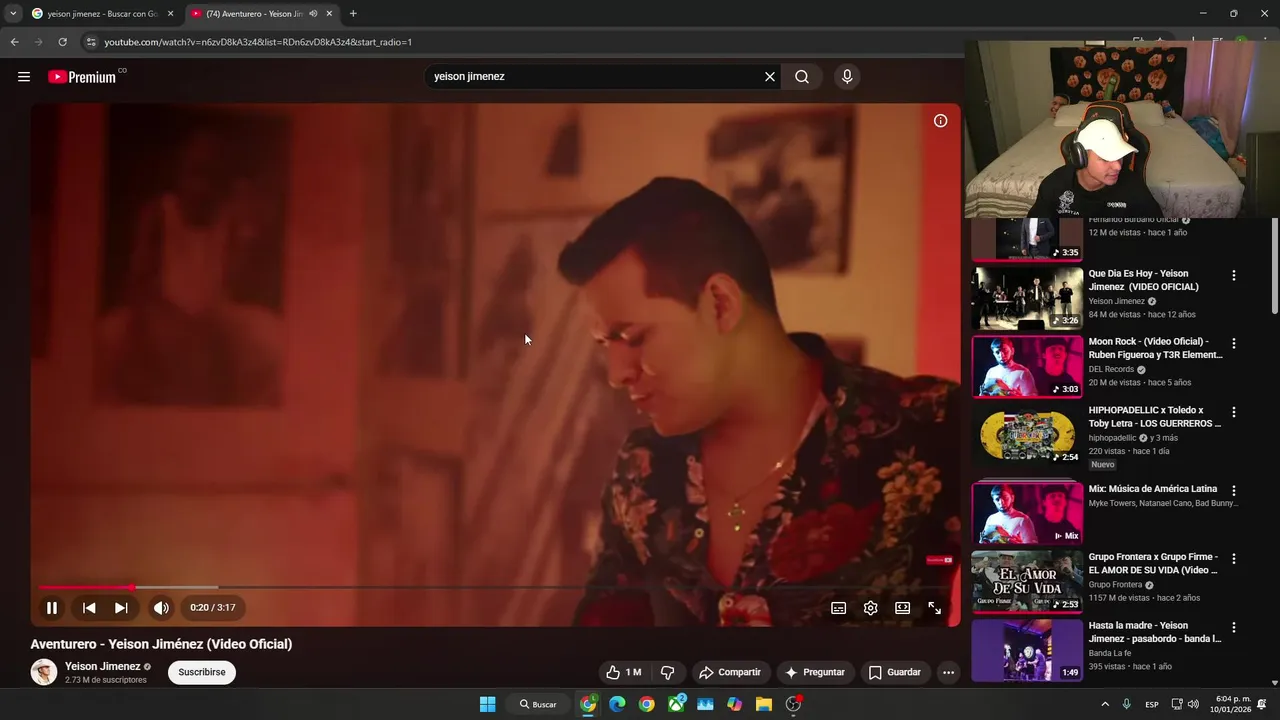Viewport: 1280px width, 720px height.
Task: Open Microsoft Edge from taskbar
Action: 617,704
